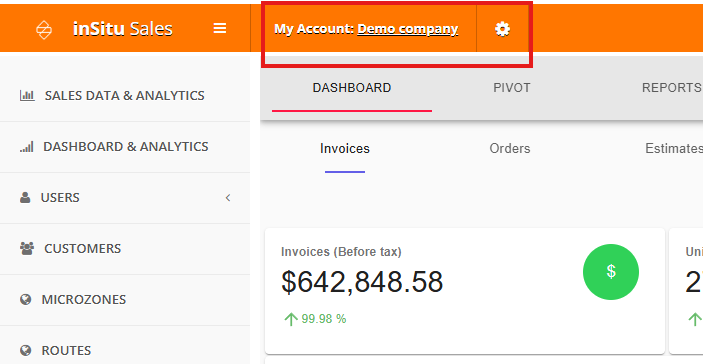Select the Dashboard tab
Screen dimensions: 703x364
point(352,87)
